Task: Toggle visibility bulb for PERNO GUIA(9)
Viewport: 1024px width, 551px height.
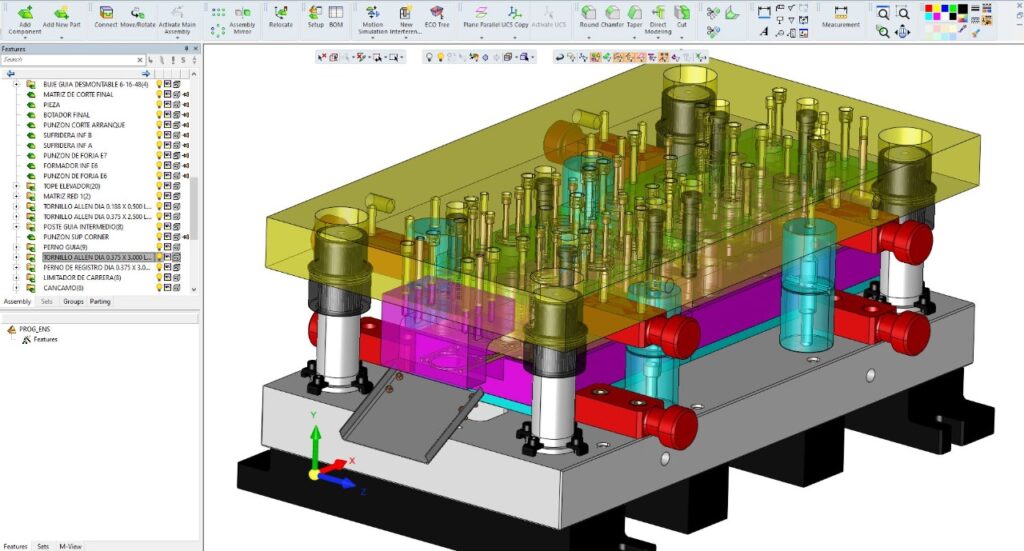Action: pos(159,247)
